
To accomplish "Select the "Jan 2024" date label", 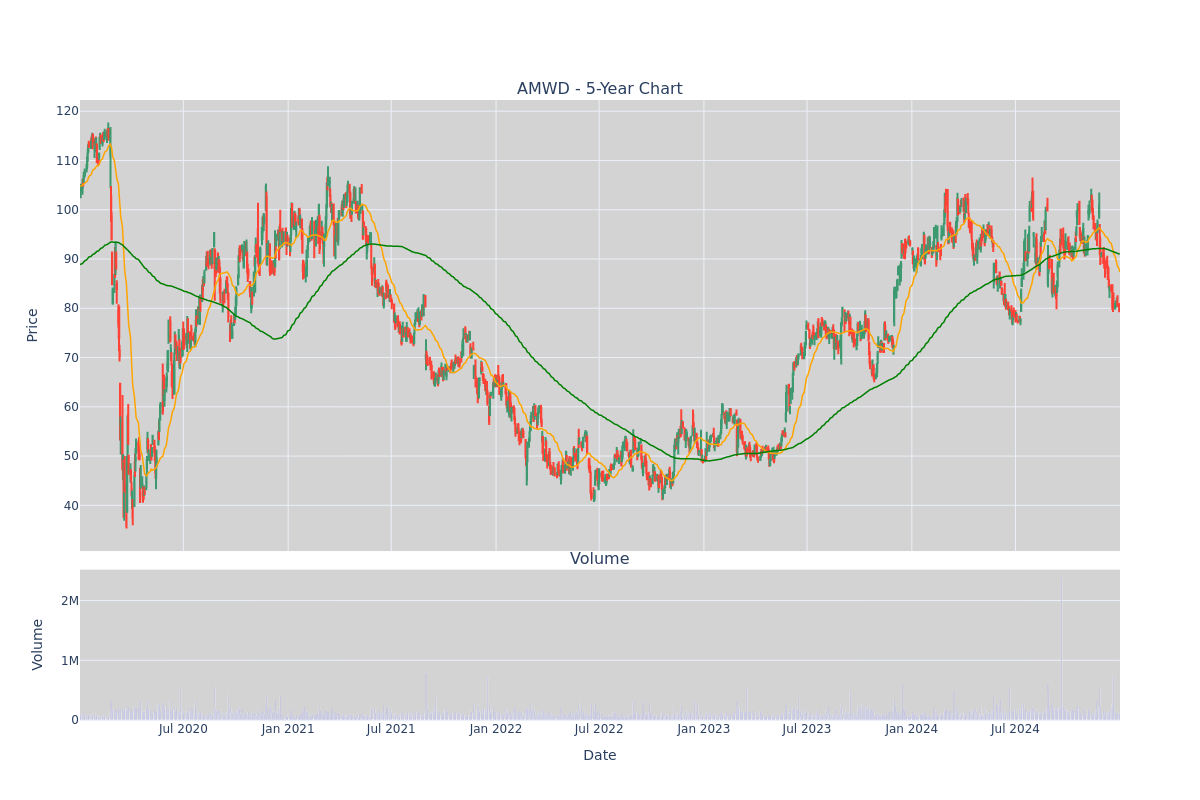I will [x=912, y=729].
